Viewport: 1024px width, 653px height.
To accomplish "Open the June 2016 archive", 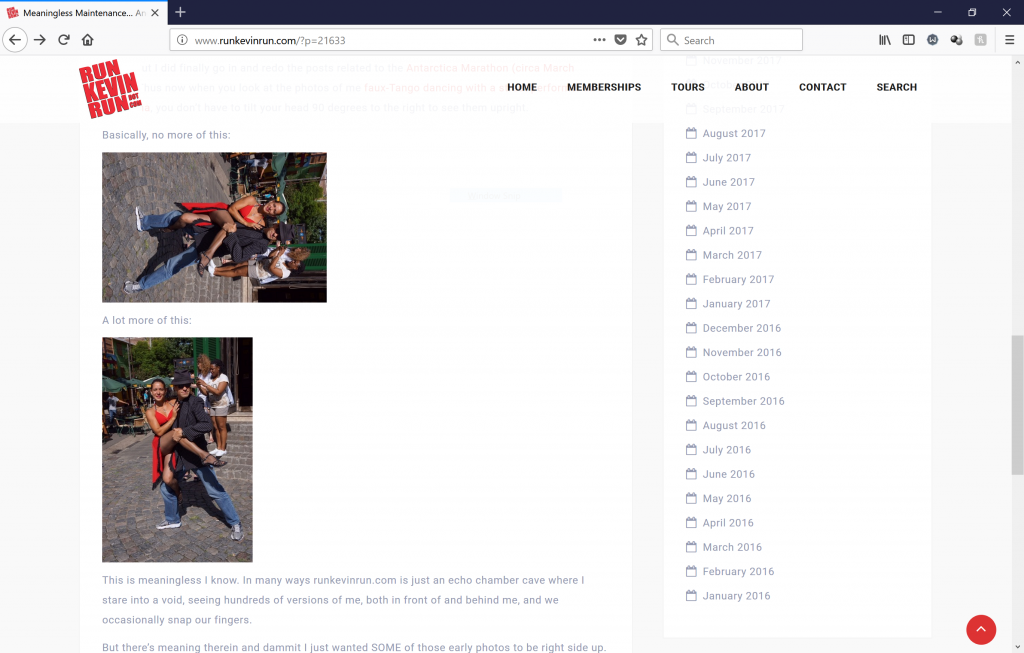I will click(728, 474).
